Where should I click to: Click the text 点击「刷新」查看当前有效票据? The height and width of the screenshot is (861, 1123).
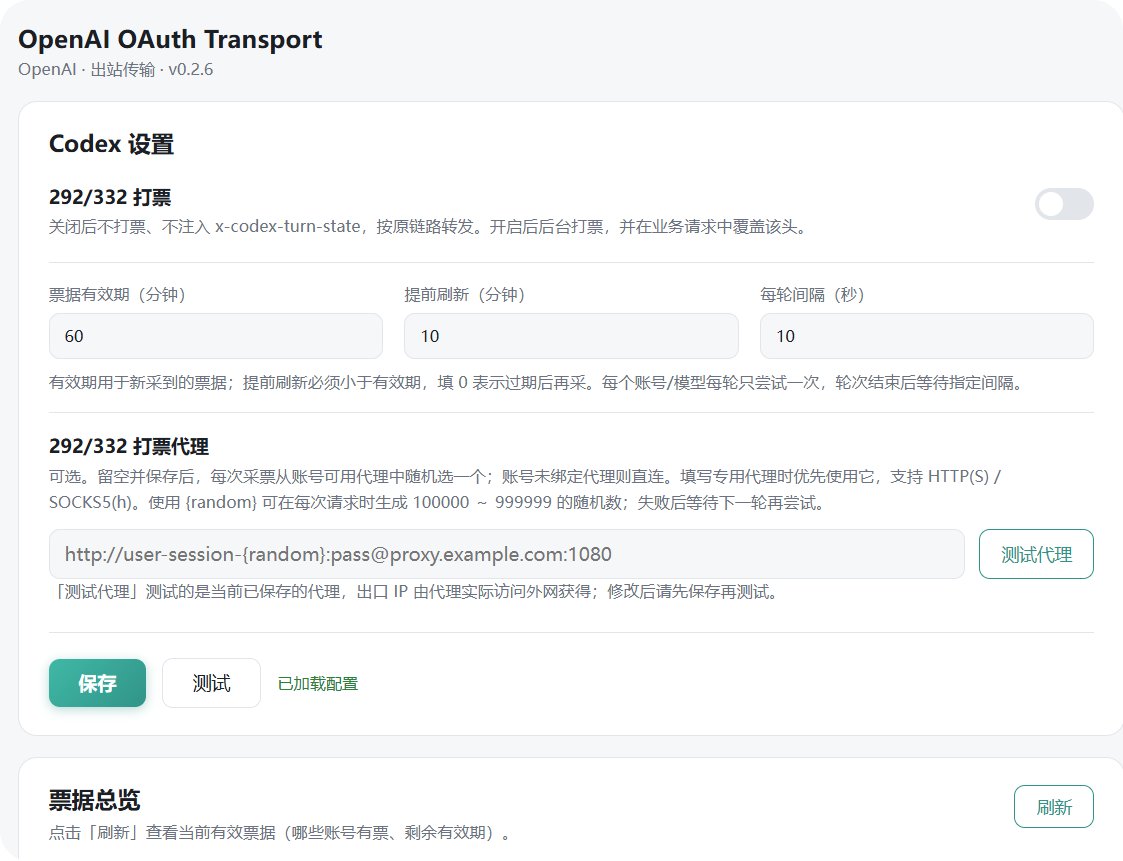click(x=281, y=832)
